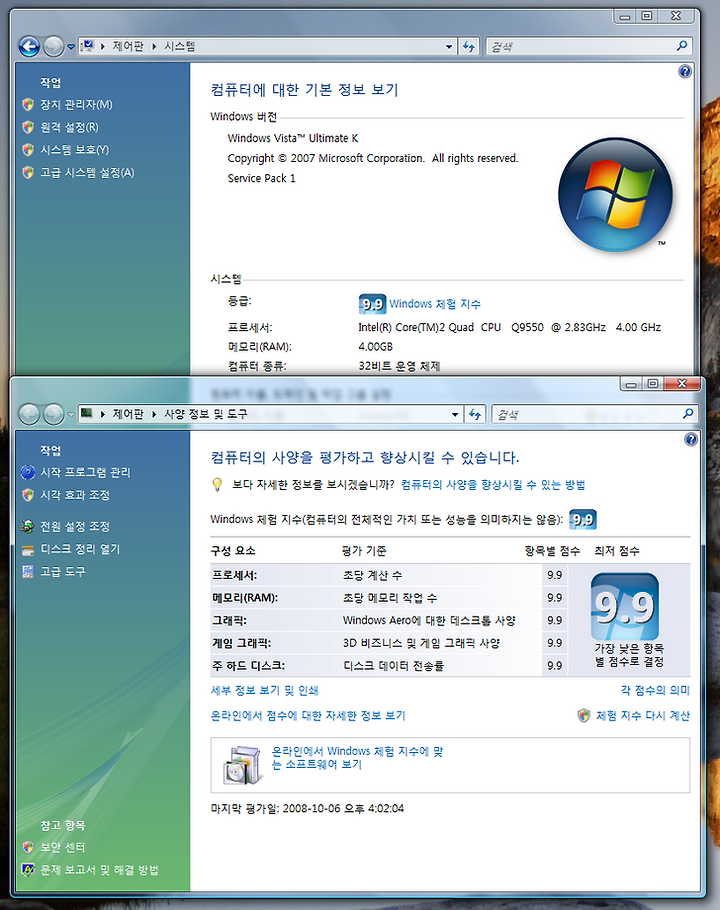720x910 pixels.
Task: Open 시작 프로그램 관리 task
Action: (x=85, y=472)
